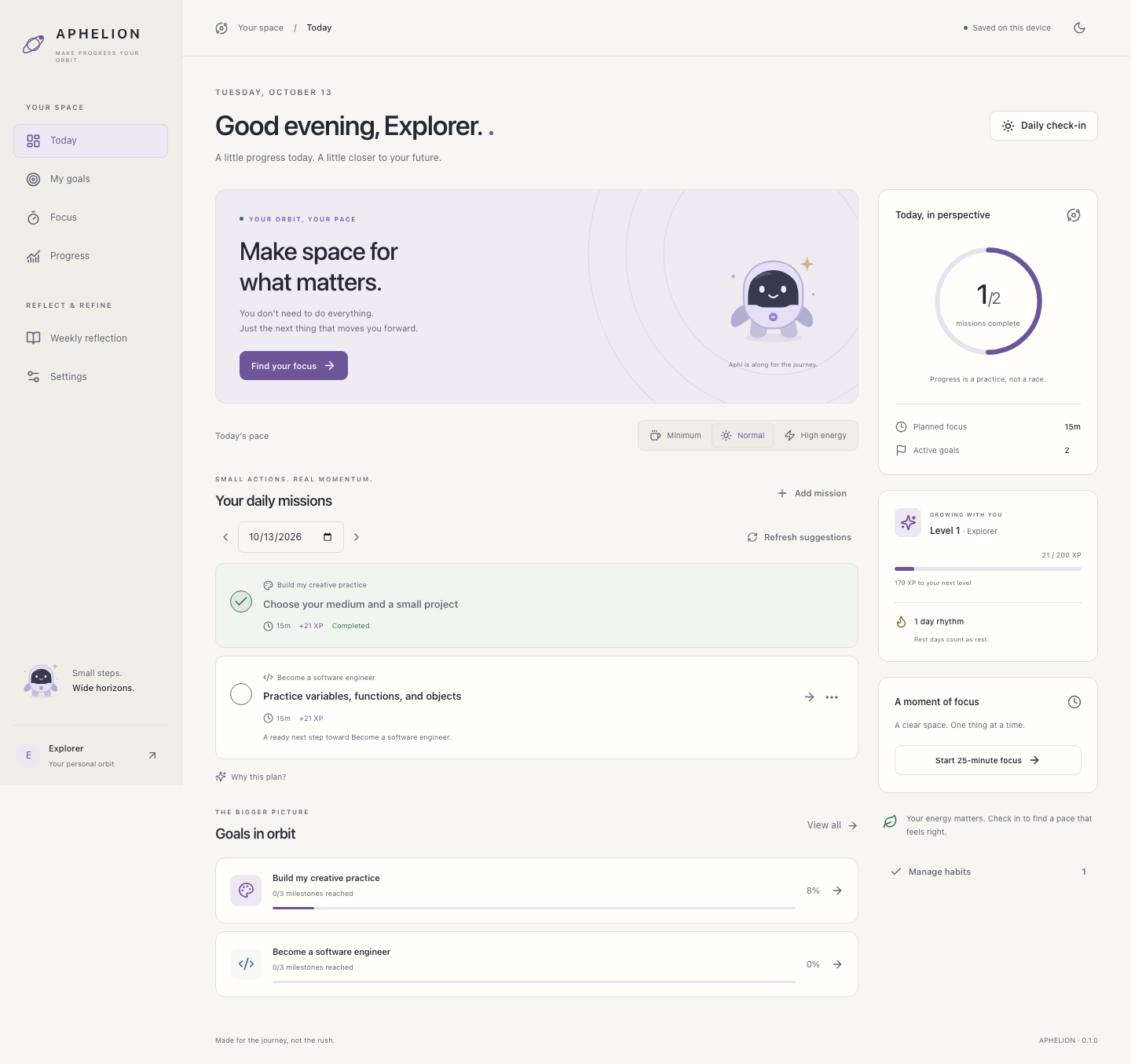Click the Daily check-in button
This screenshot has height=1064, width=1131.
[x=1043, y=126]
